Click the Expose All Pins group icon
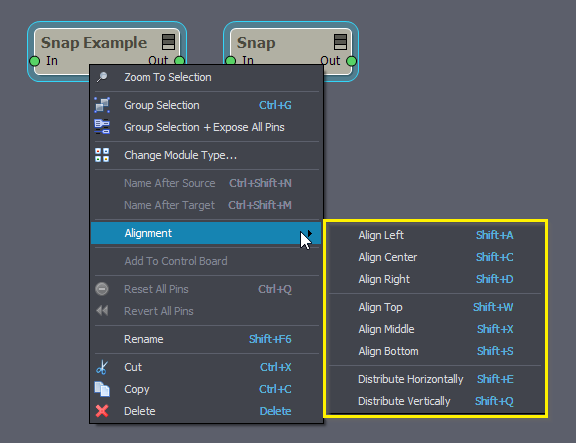The height and width of the screenshot is (443, 576). [102, 127]
